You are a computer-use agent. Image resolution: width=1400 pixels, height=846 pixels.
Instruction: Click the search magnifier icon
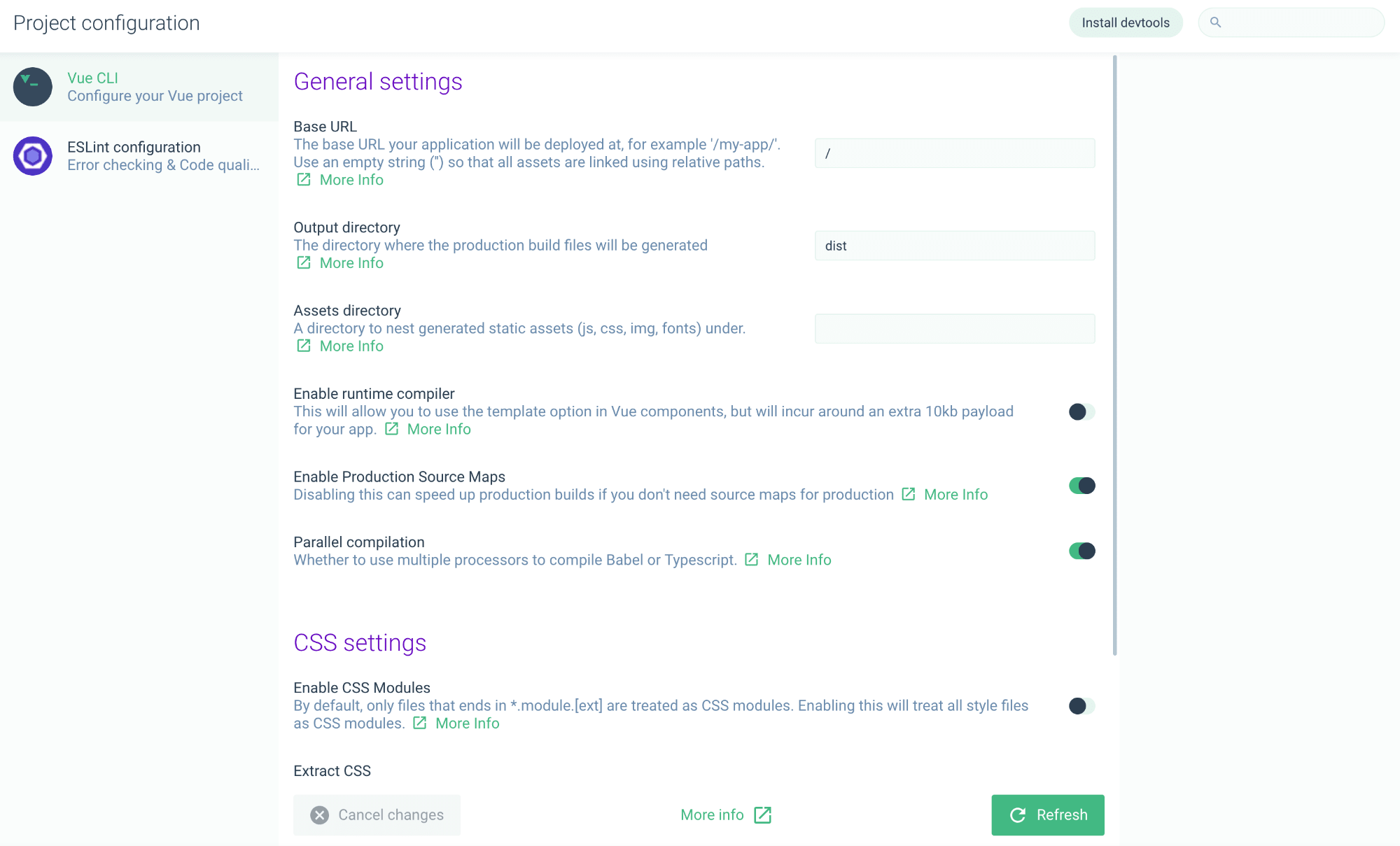1216,22
